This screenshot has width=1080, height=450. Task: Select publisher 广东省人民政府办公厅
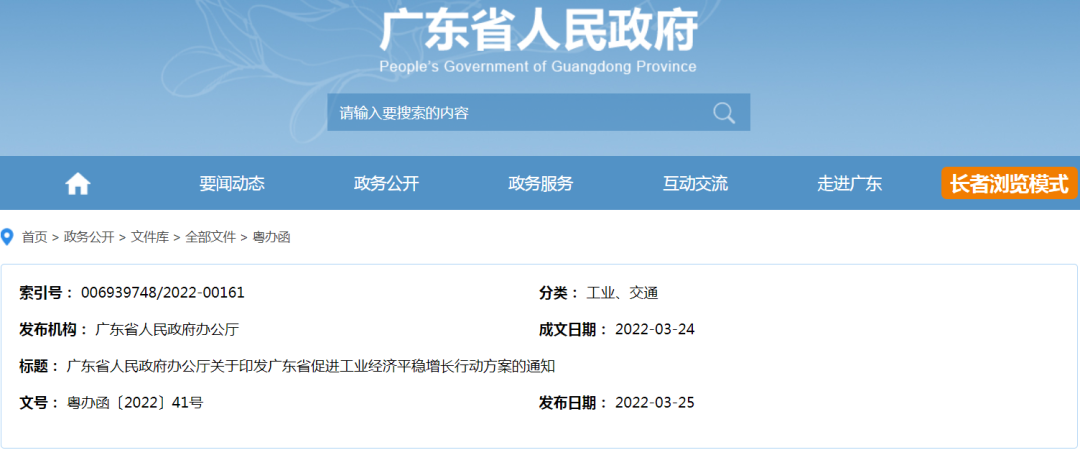(x=167, y=329)
